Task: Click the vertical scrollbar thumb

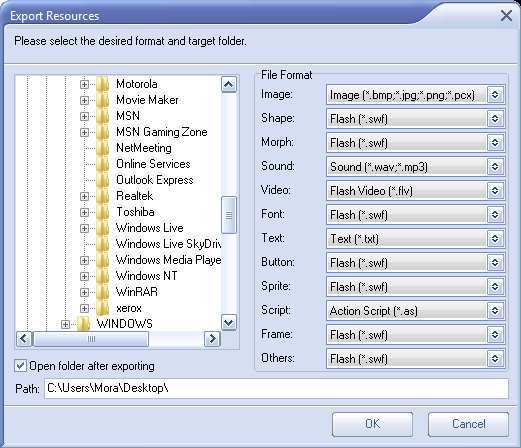Action: tap(229, 215)
